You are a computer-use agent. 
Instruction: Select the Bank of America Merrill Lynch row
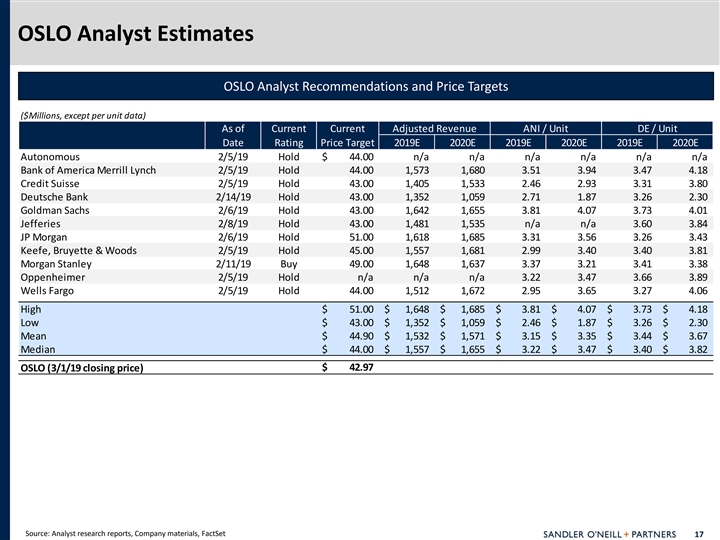(x=88, y=170)
